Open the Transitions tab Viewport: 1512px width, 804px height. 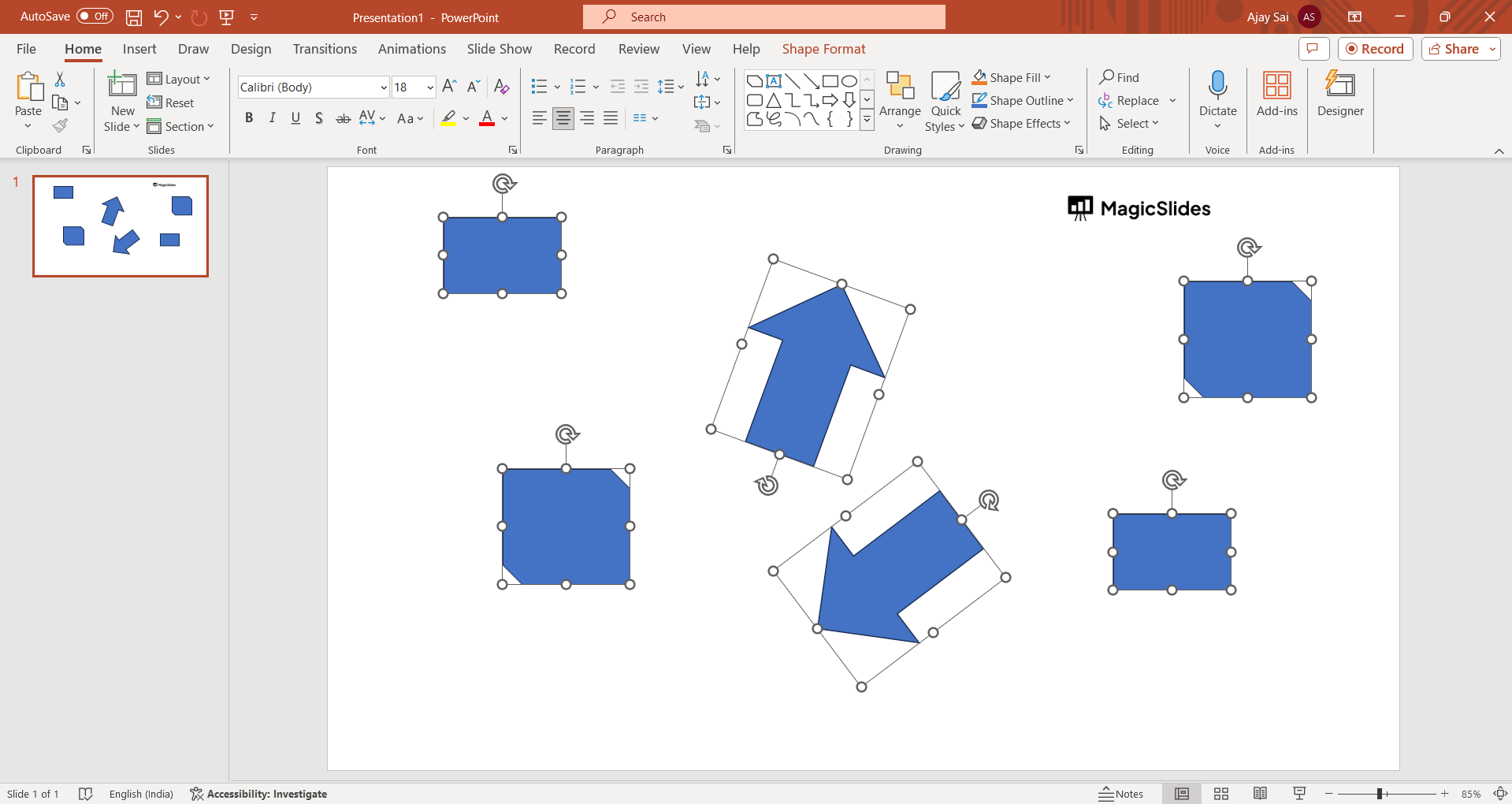coord(325,49)
